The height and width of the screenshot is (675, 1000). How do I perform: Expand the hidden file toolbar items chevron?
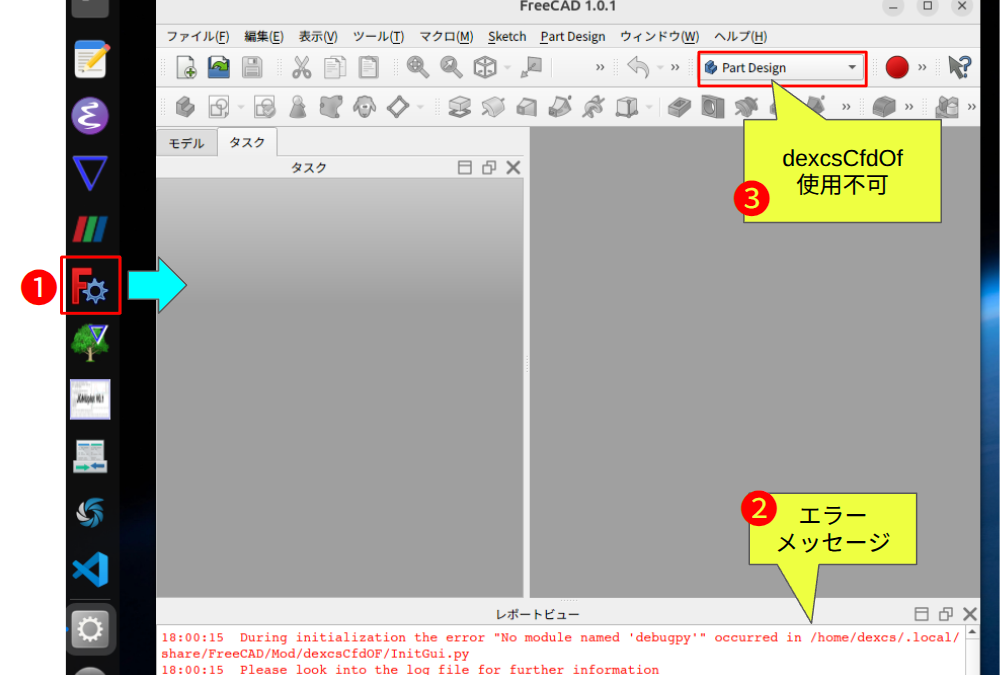(600, 67)
